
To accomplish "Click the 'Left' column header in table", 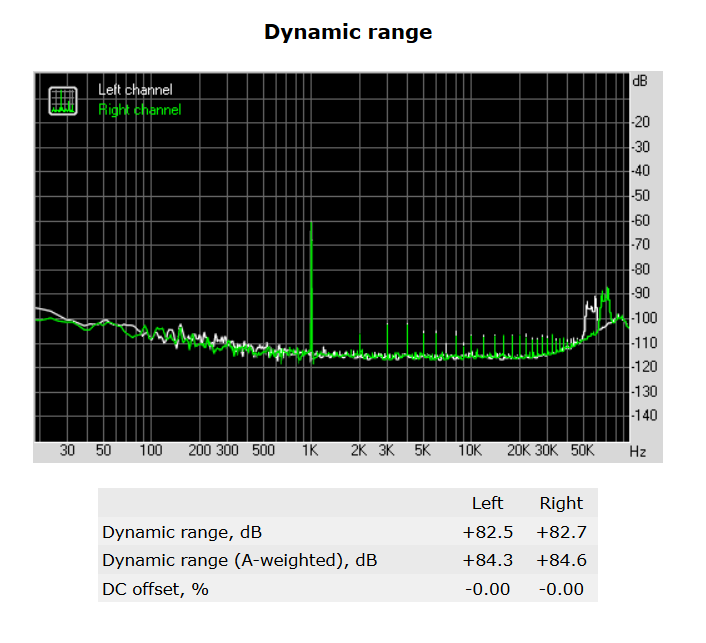I will (x=487, y=503).
